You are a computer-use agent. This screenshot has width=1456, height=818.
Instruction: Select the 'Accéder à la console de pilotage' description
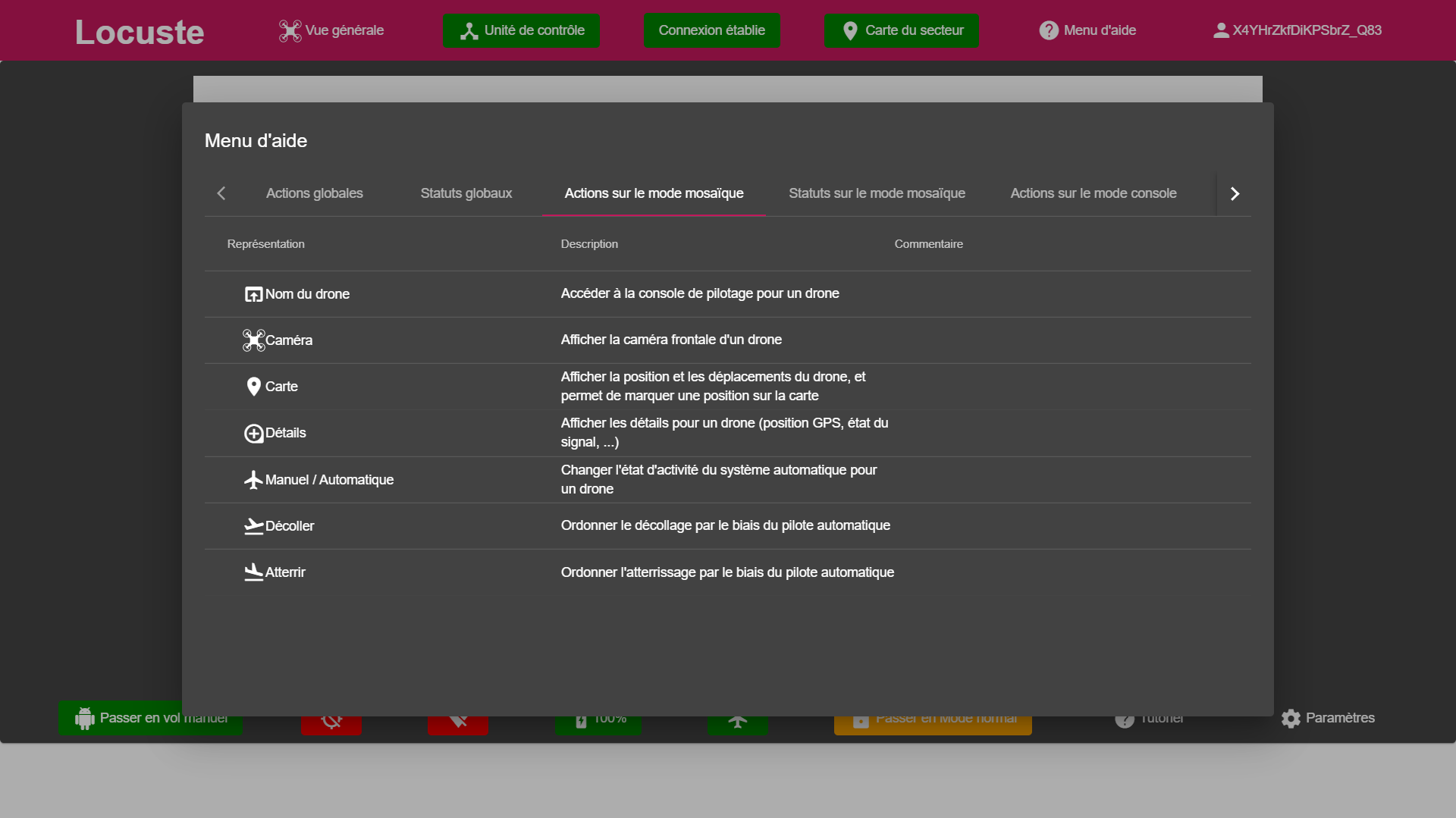coord(700,293)
